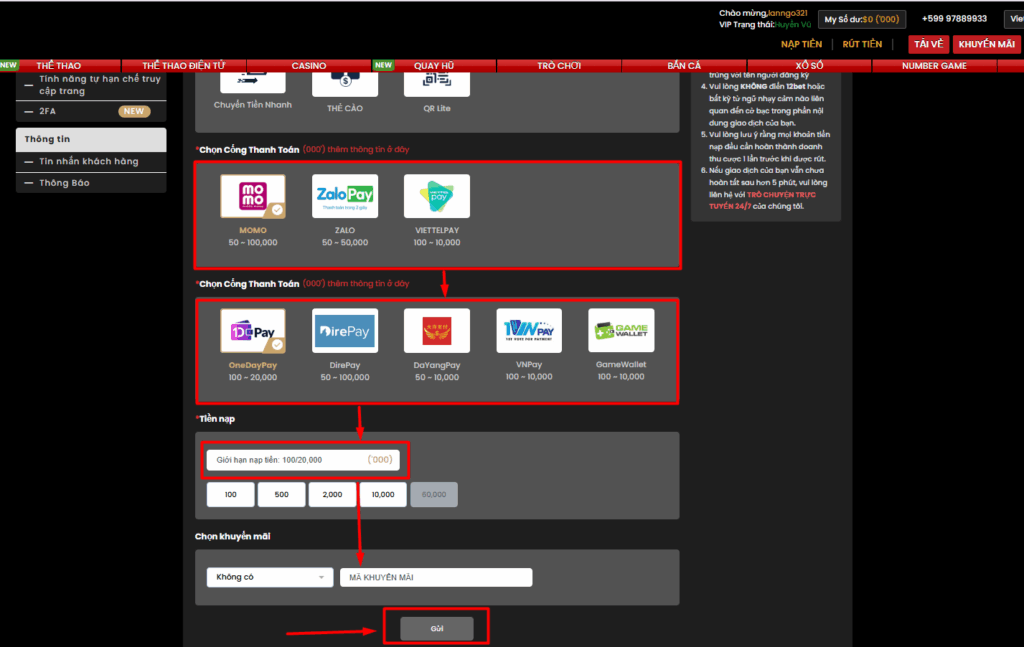Open the THỂ THAO menu
This screenshot has height=647, width=1024.
click(59, 65)
